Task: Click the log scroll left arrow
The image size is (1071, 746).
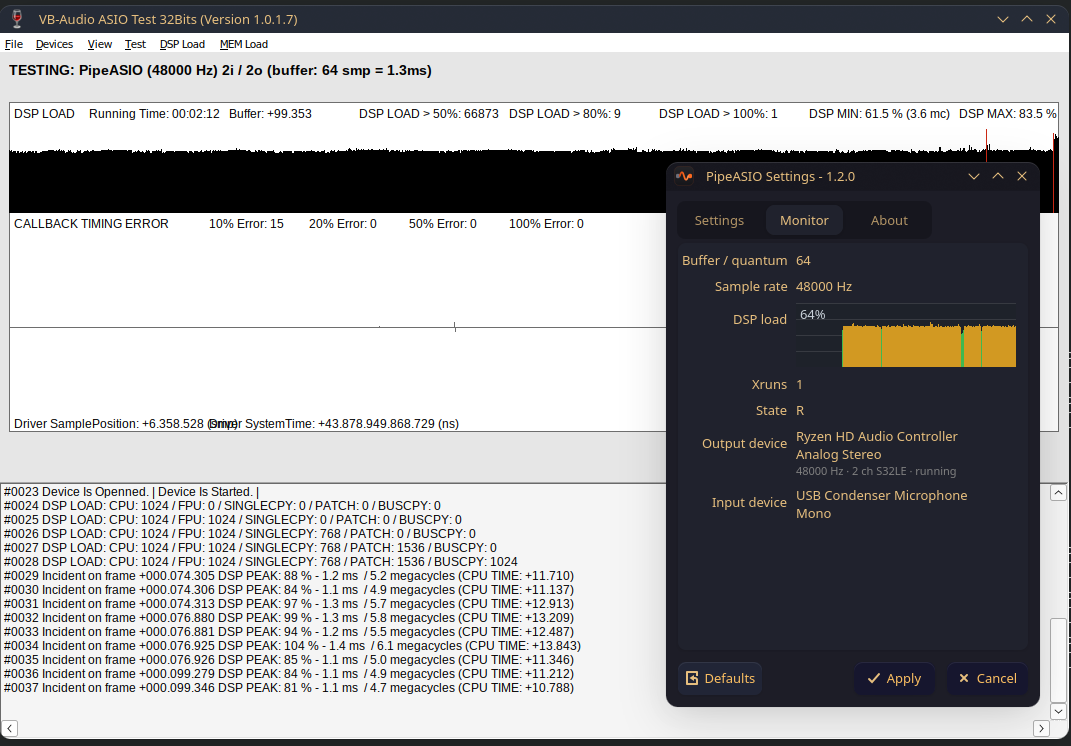Action: pos(9,728)
